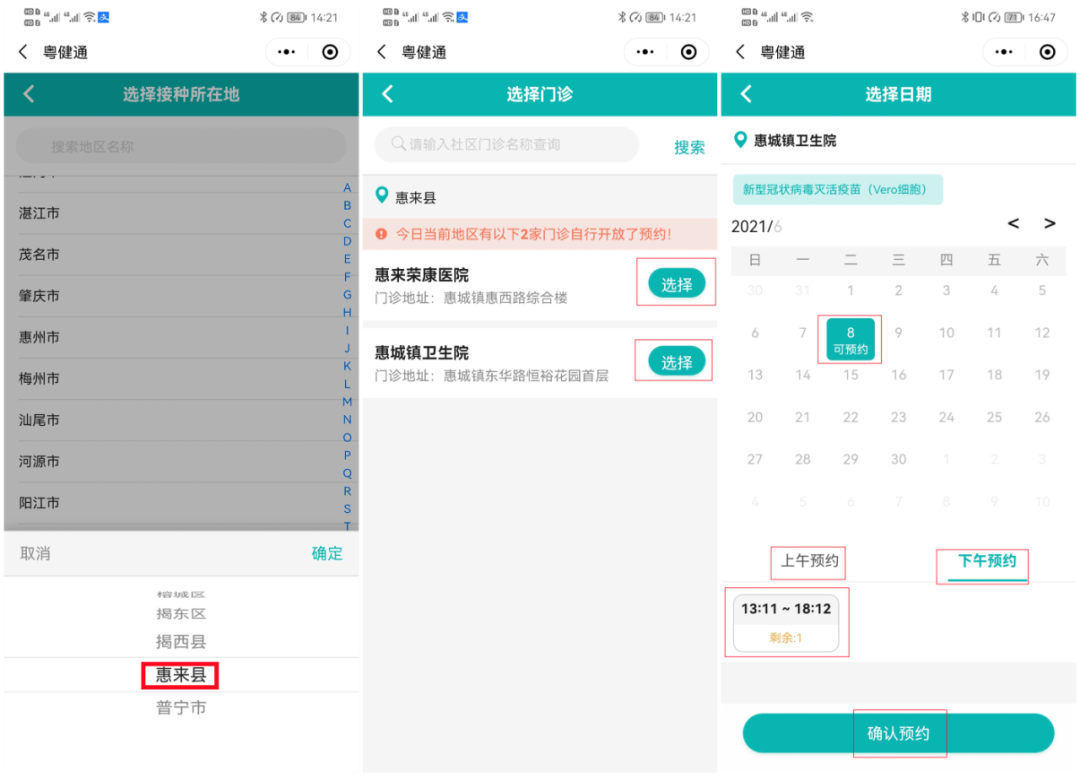The width and height of the screenshot is (1080, 776).
Task: Select 惠来荣康医院 clinic
Action: click(676, 284)
